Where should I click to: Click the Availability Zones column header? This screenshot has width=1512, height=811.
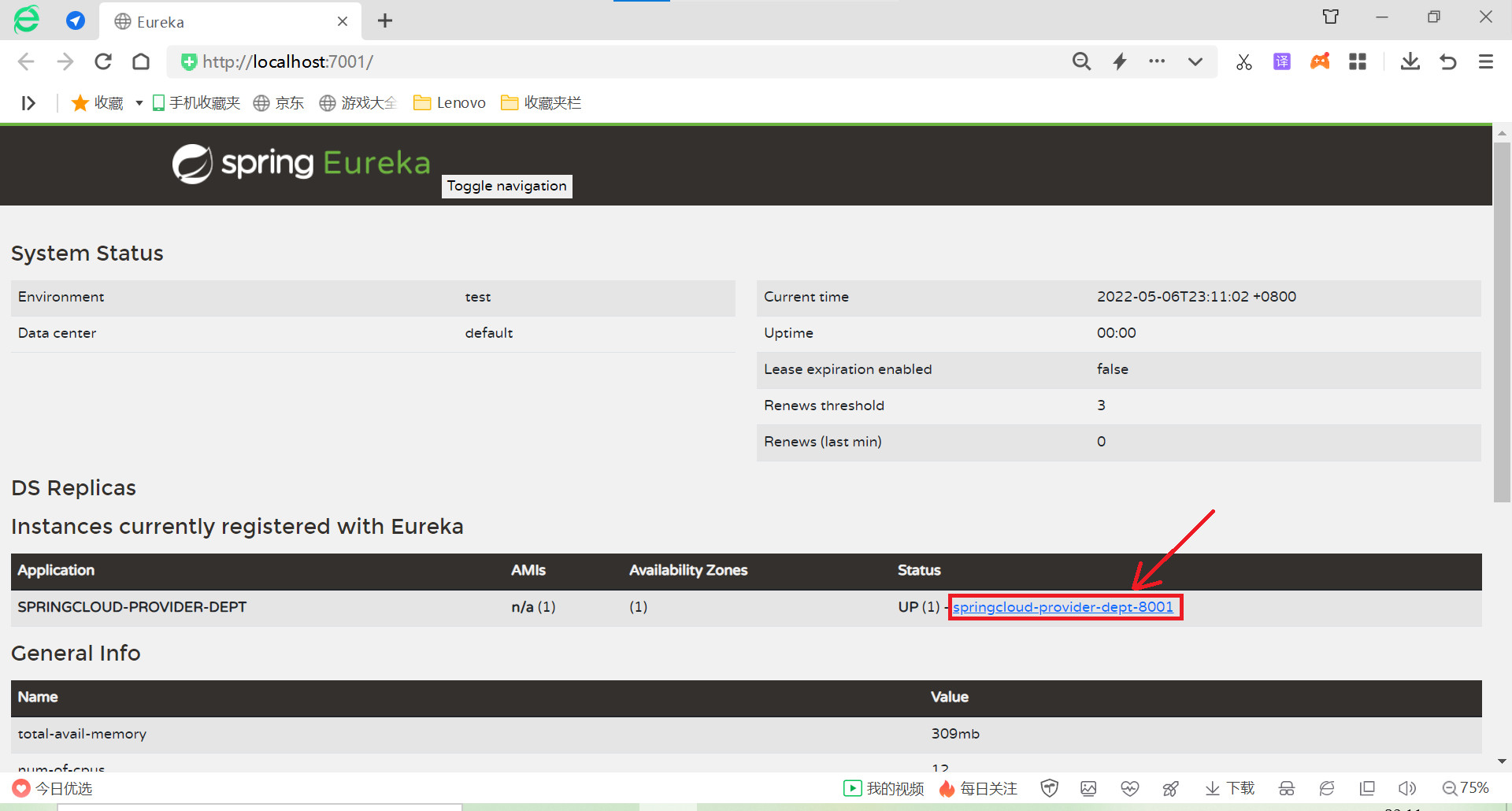688,570
